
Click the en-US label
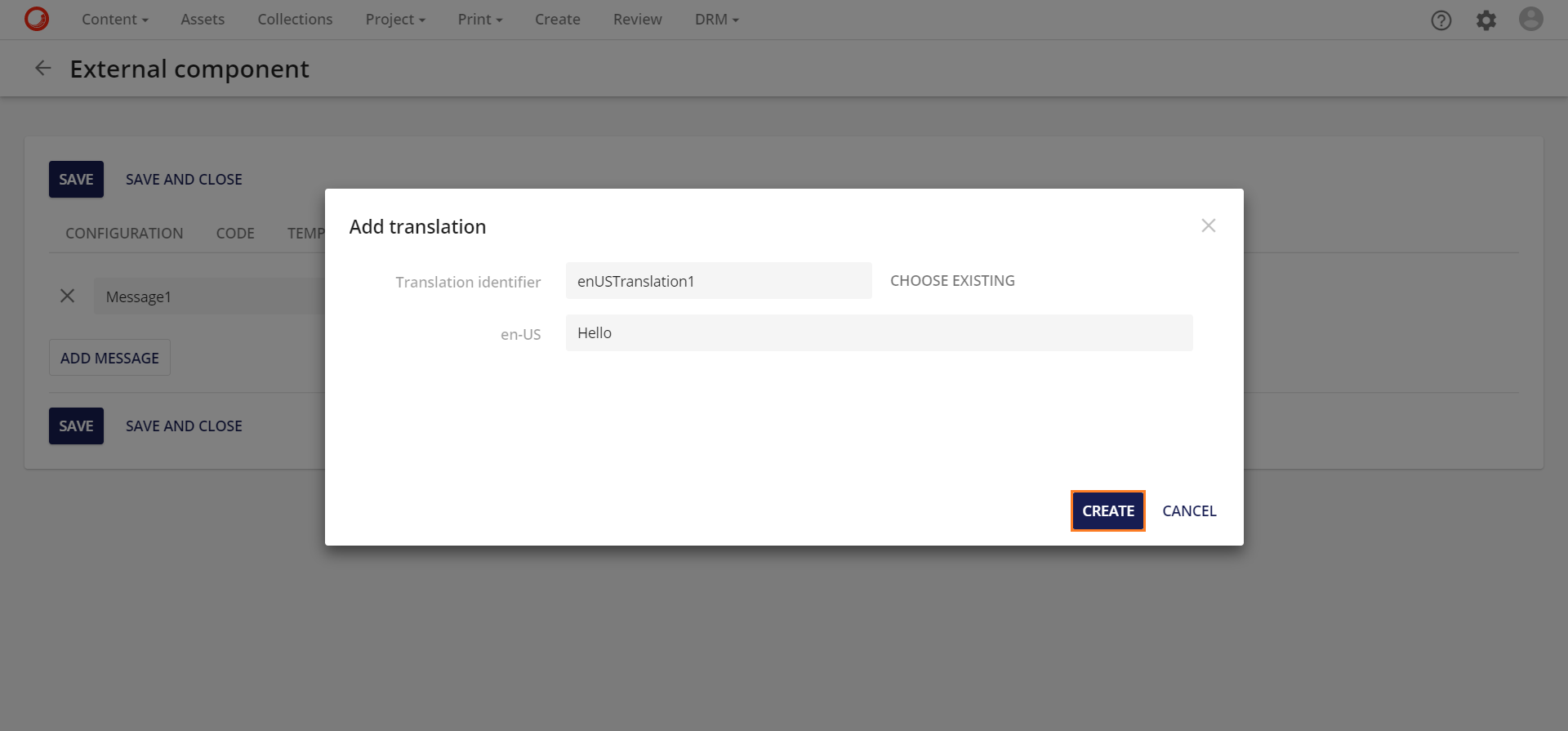520,334
